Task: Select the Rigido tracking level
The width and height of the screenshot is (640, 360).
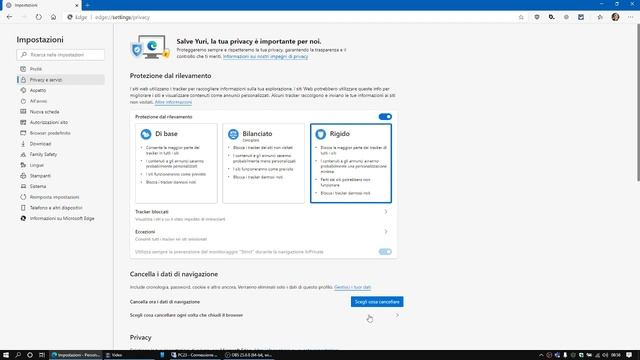Action: tap(351, 163)
